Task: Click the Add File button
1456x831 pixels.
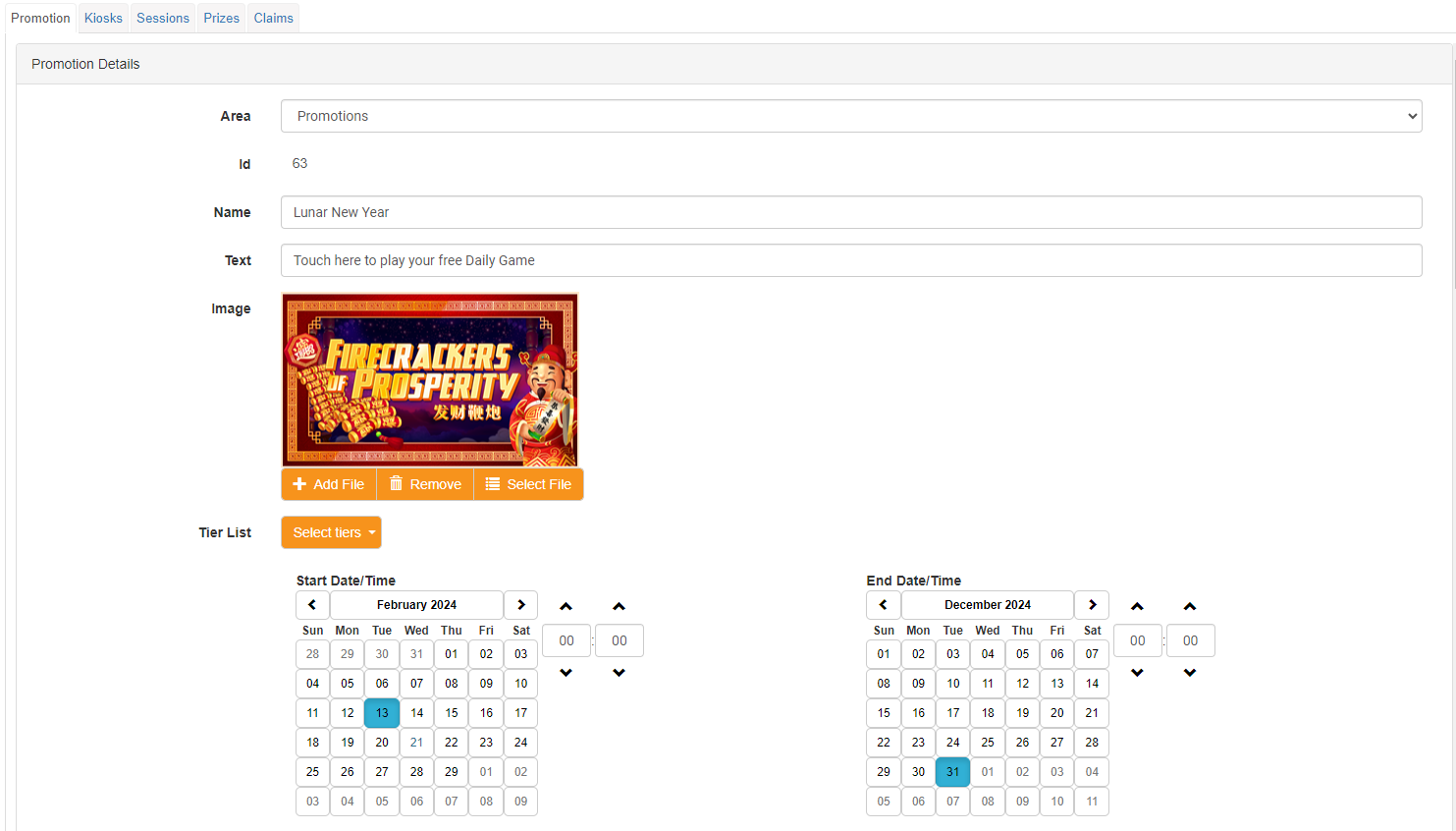Action: coord(329,484)
